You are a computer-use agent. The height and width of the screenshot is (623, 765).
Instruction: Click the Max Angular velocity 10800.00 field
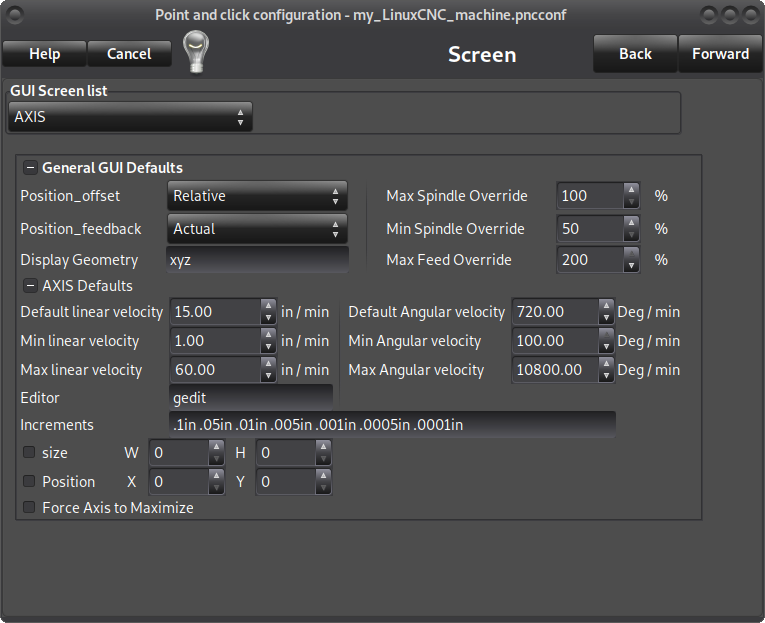click(555, 370)
